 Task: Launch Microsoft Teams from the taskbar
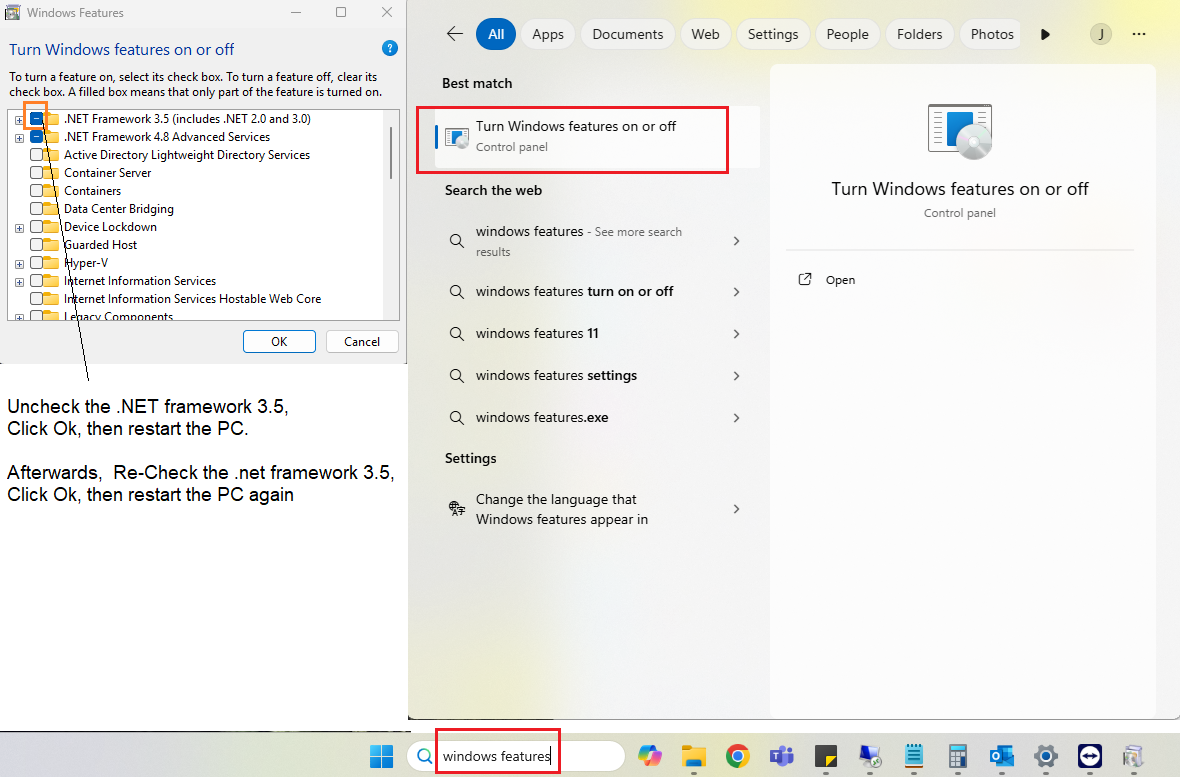(x=781, y=756)
